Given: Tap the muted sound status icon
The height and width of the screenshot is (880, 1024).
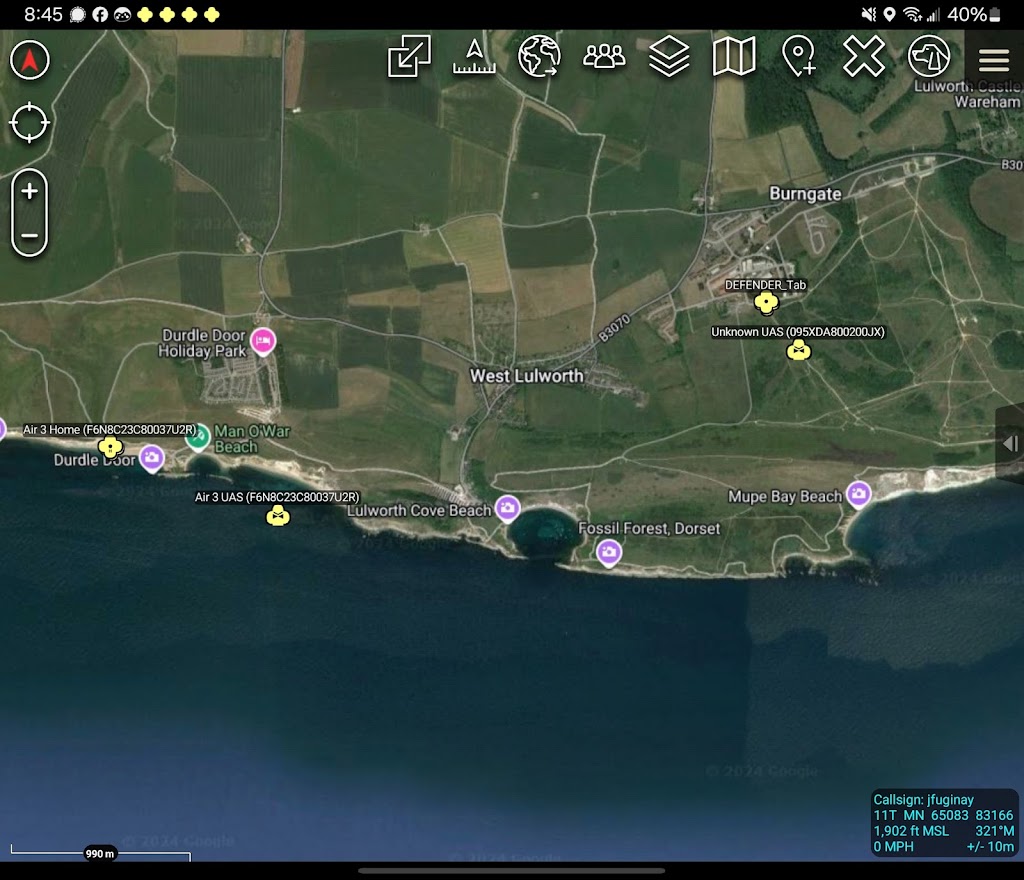Looking at the screenshot, I should [x=869, y=14].
